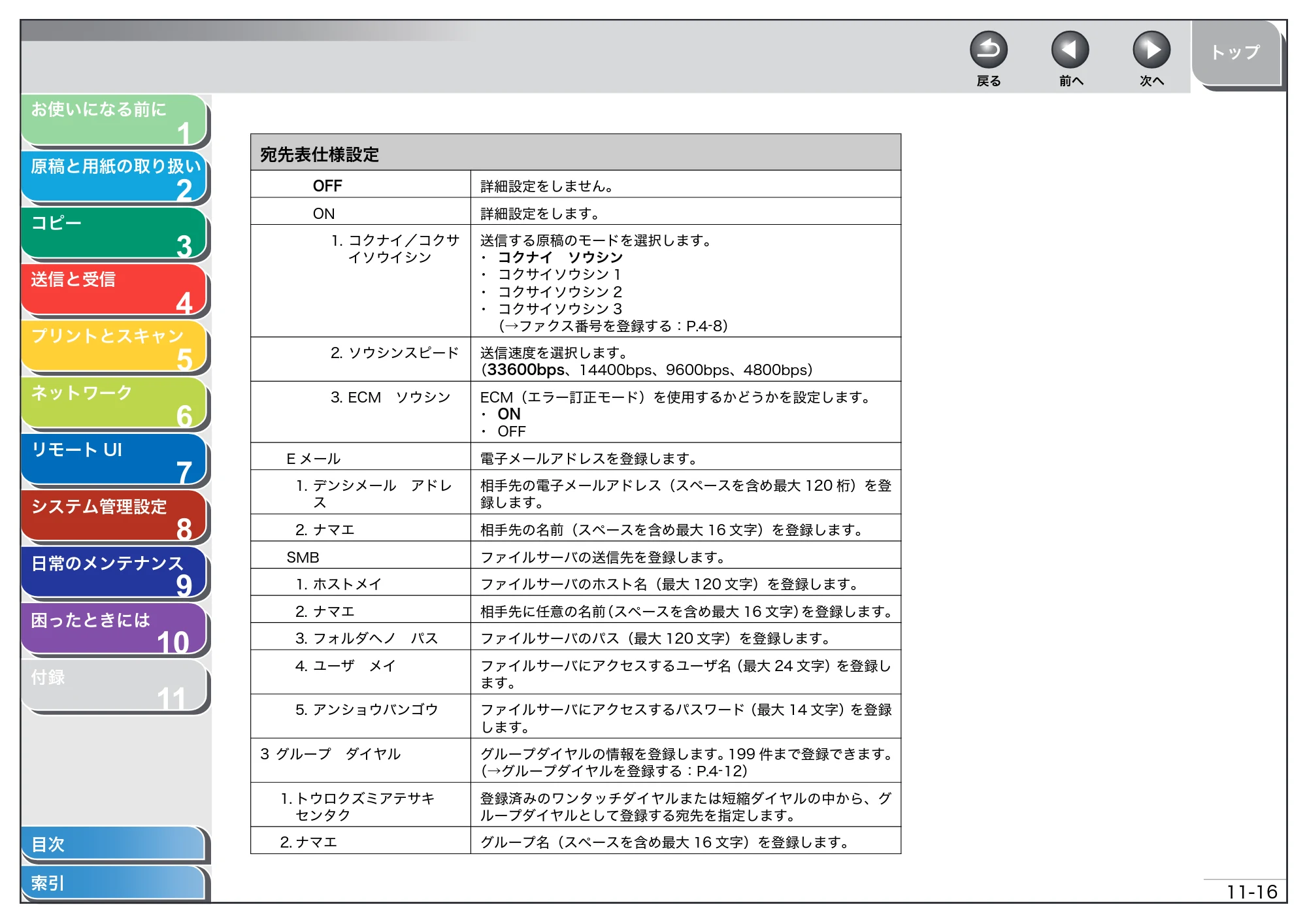The height and width of the screenshot is (924, 1307).
Task: Click the 3. ECM ソウシン row label
Action: (390, 397)
